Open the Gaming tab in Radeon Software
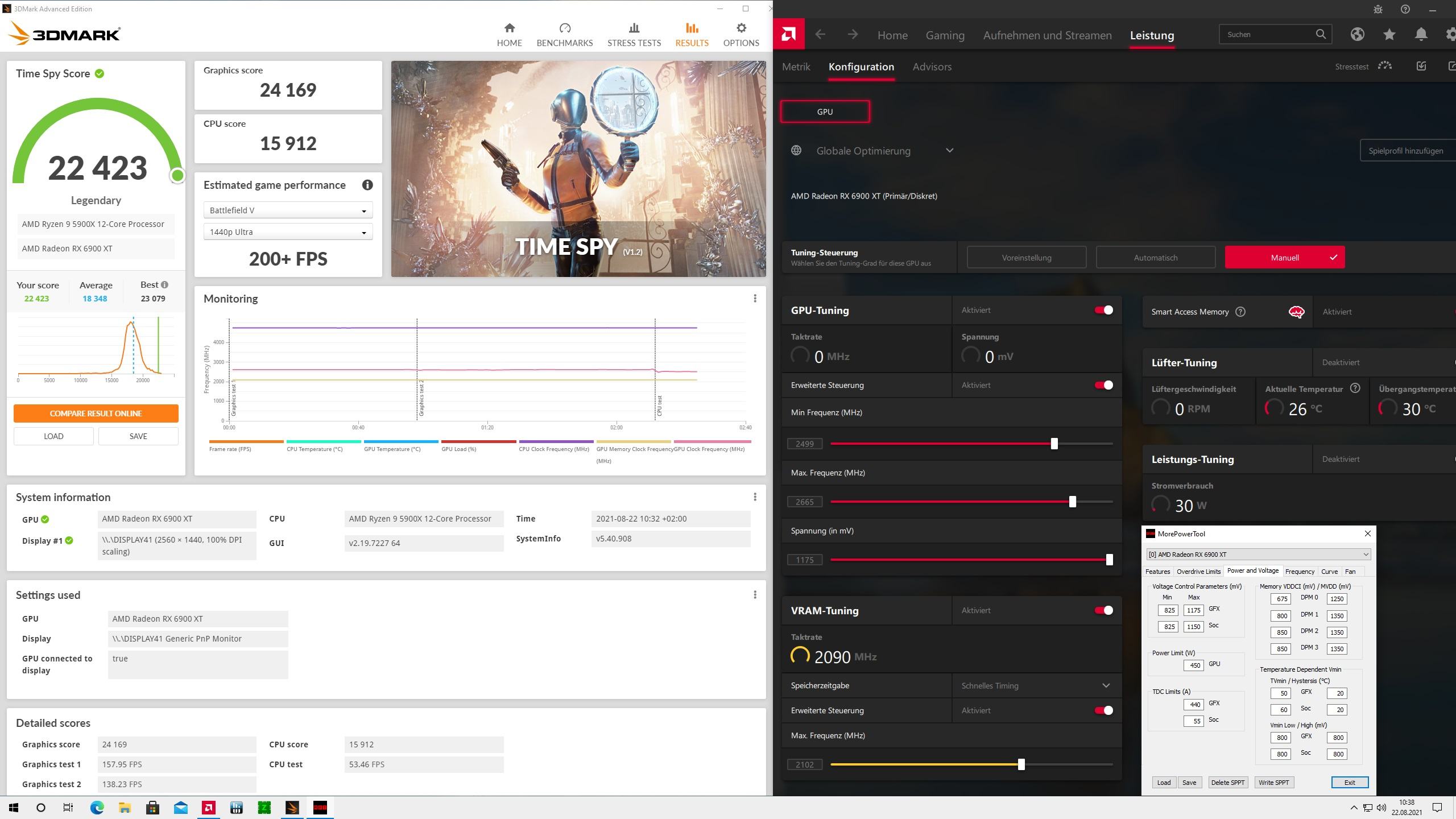 click(x=945, y=35)
